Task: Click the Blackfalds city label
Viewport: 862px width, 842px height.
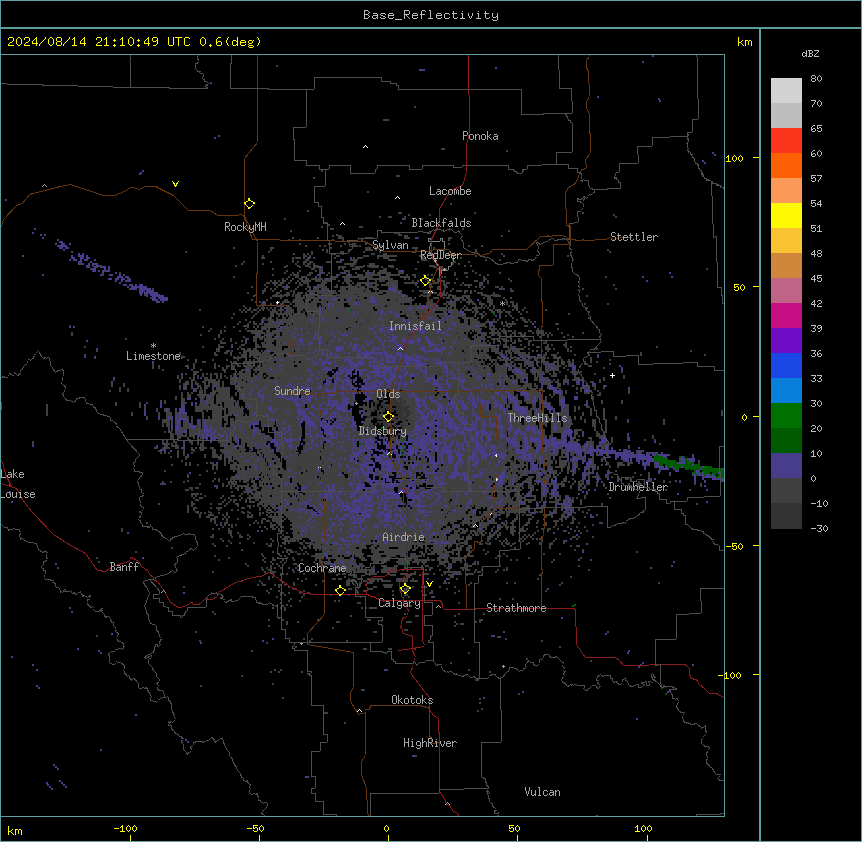Action: pos(441,223)
